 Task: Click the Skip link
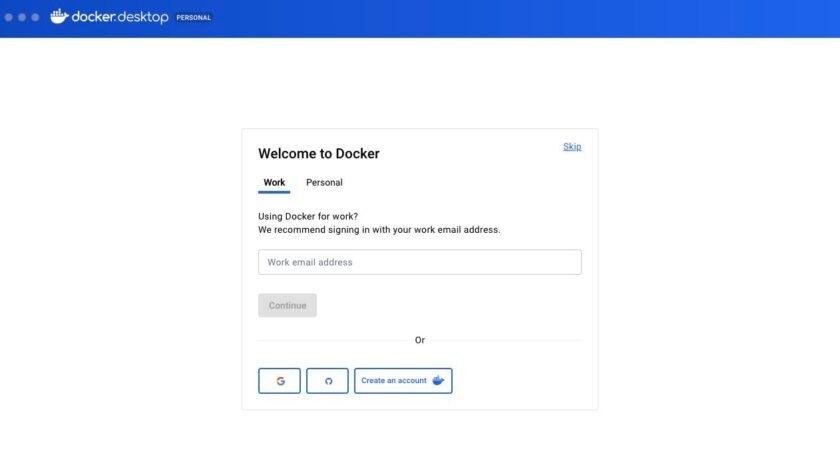click(x=572, y=146)
